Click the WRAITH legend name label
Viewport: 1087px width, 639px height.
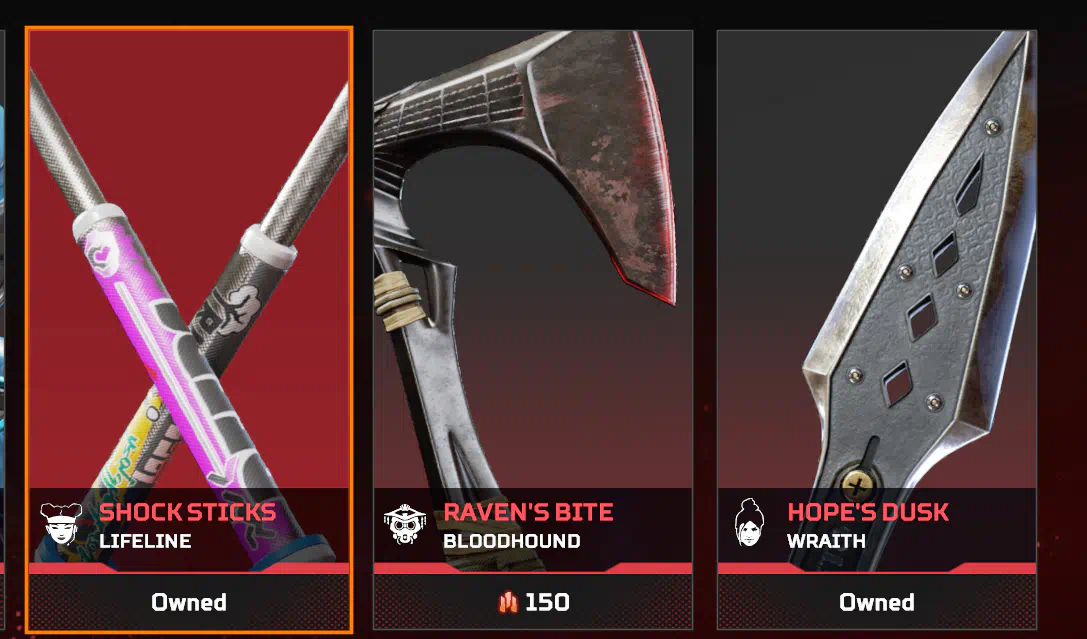coord(826,541)
